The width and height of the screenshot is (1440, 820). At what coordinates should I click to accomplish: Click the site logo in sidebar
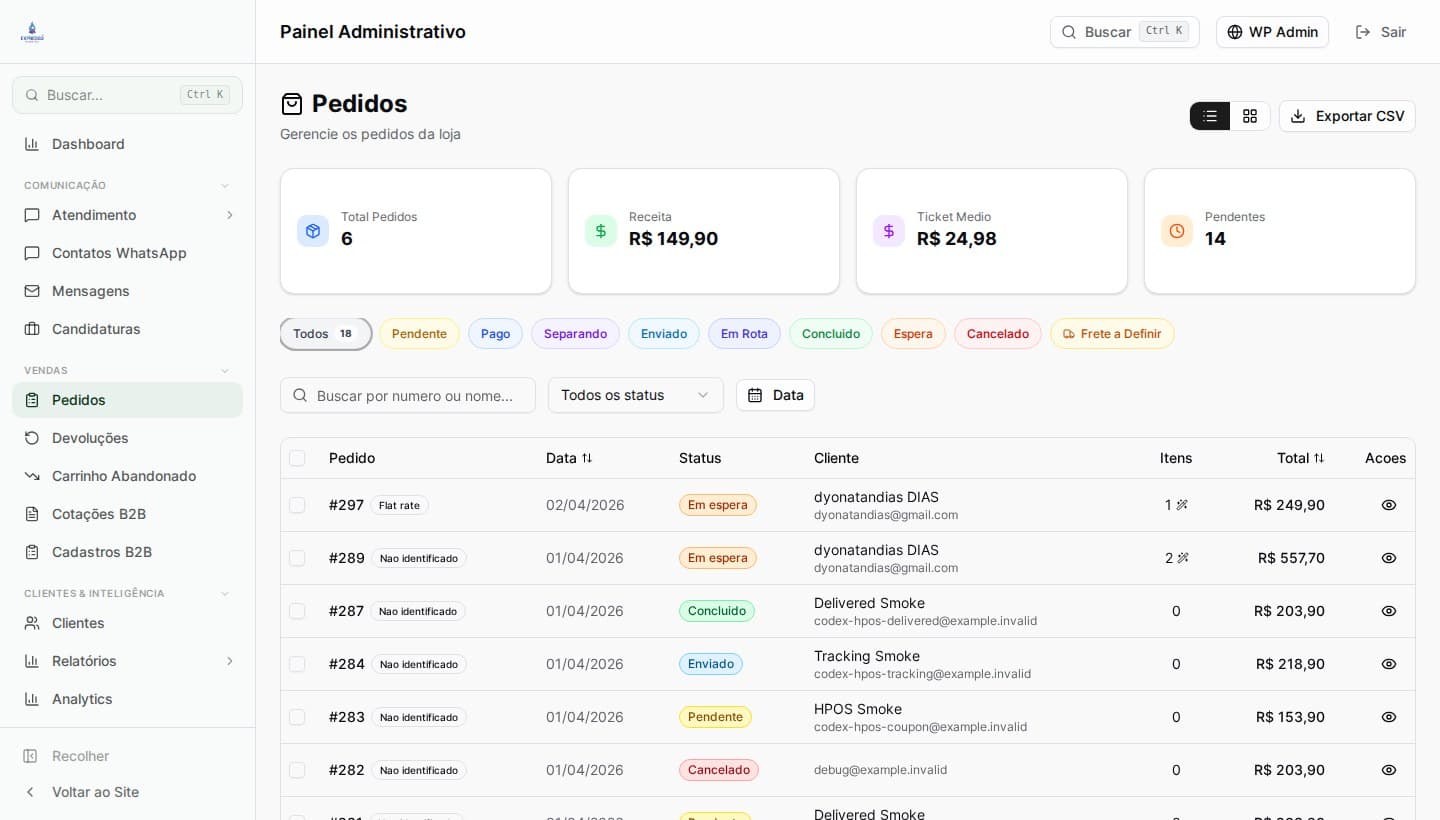pyautogui.click(x=32, y=32)
